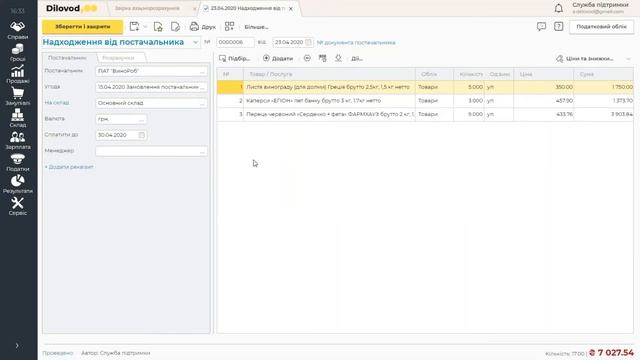The height and width of the screenshot is (360, 640).
Task: Open the currency грн. selector
Action: 141,119
